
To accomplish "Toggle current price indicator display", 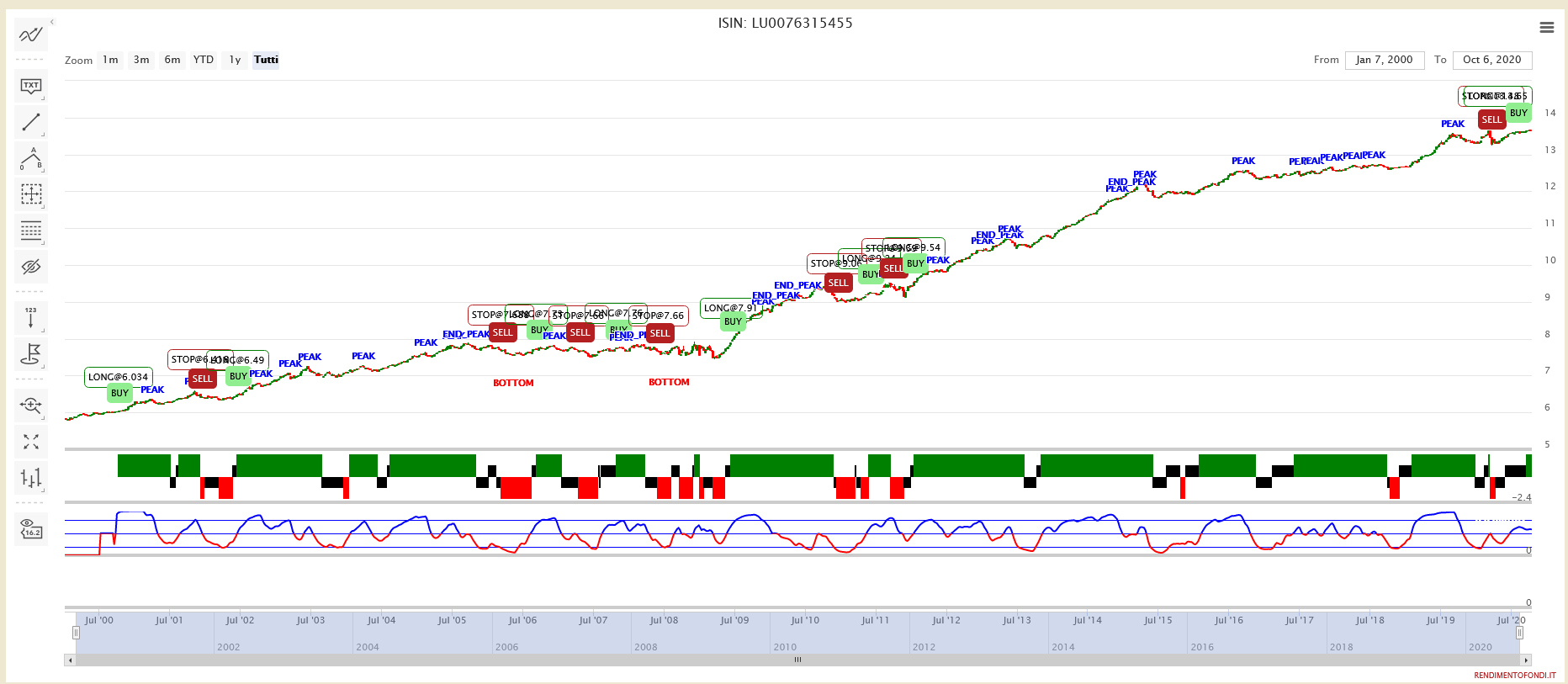I will (x=31, y=529).
